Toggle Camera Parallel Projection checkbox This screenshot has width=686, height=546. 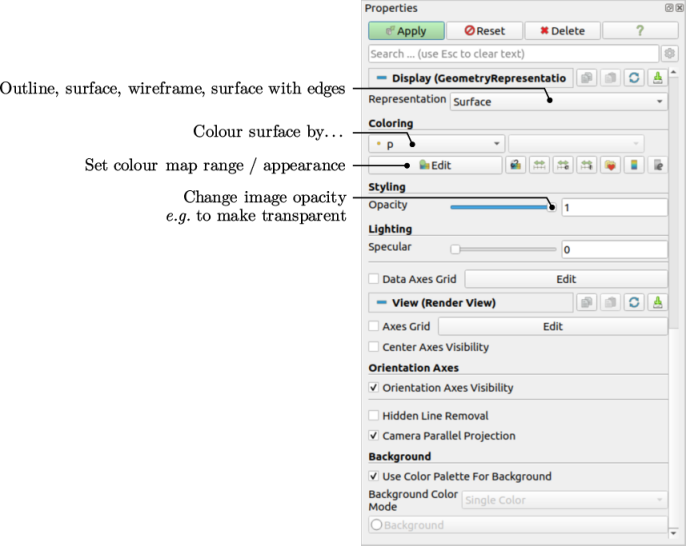(x=374, y=436)
